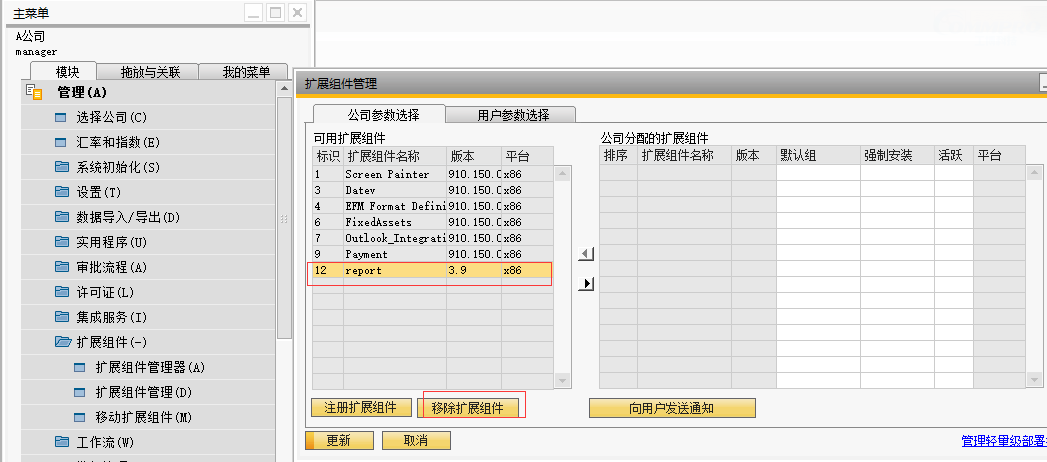Click the 扩展组件管理(D) window icon
The width and height of the screenshot is (1047, 462).
pyautogui.click(x=79, y=392)
